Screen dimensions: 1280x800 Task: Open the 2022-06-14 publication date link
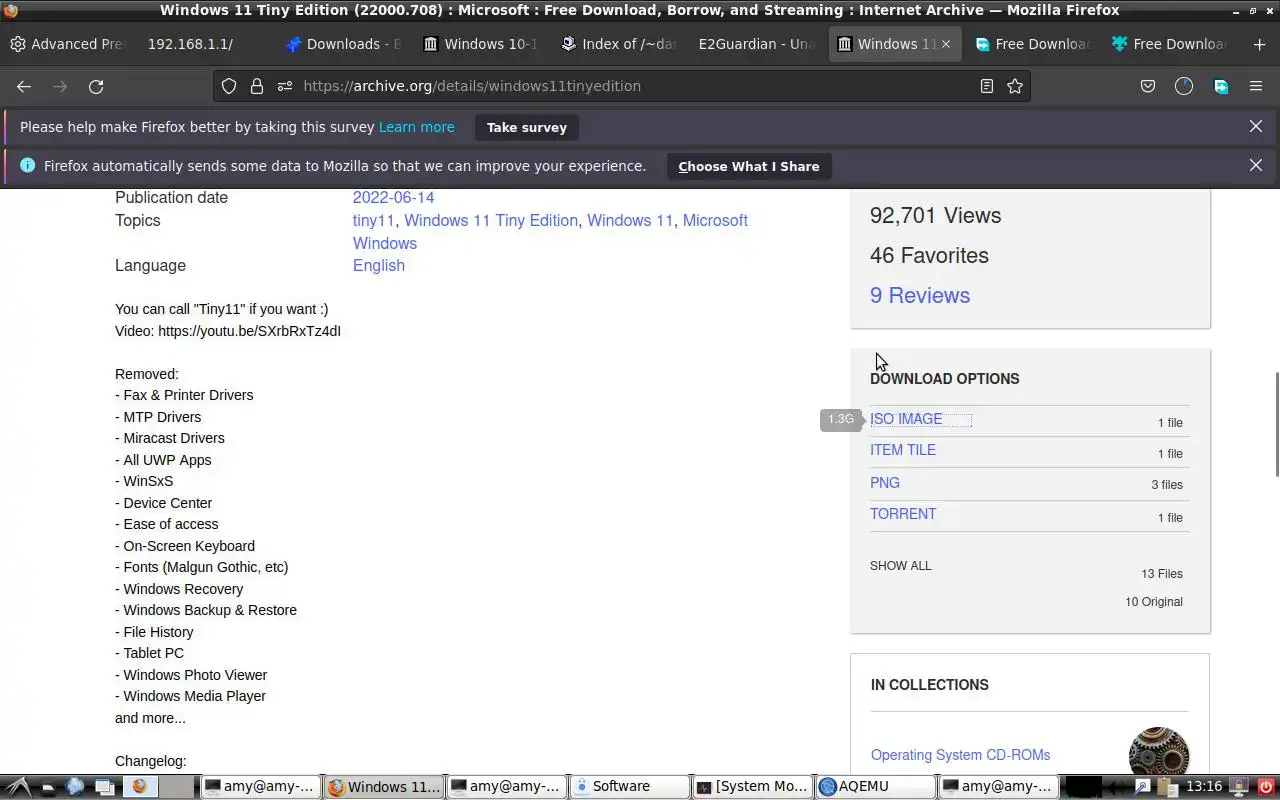[x=393, y=197]
